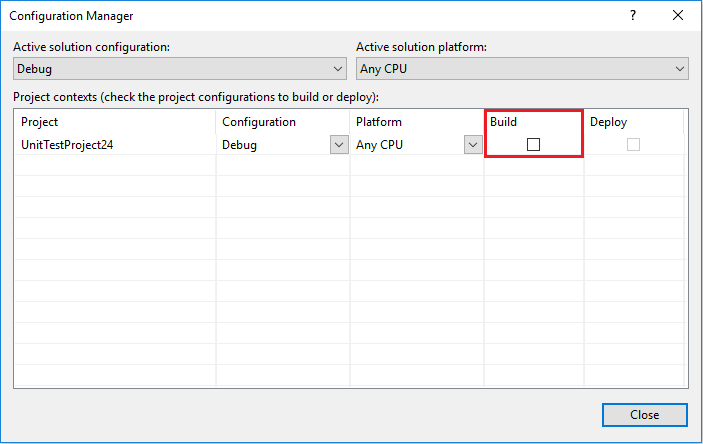Click the Configuration column header
This screenshot has width=703, height=444.
(259, 122)
